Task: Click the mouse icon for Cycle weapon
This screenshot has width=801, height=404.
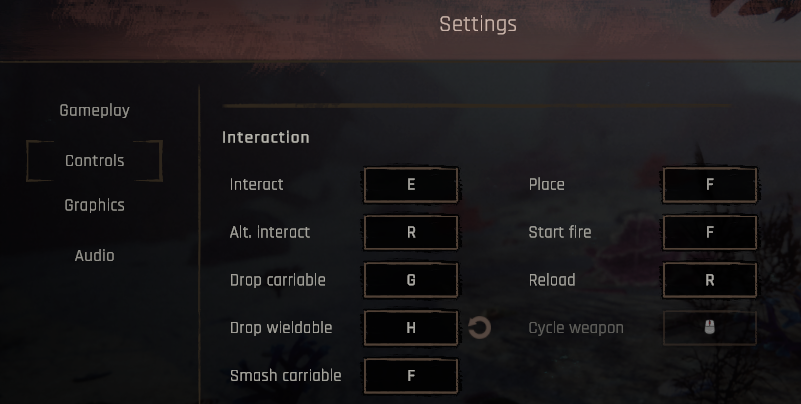Action: pos(710,328)
